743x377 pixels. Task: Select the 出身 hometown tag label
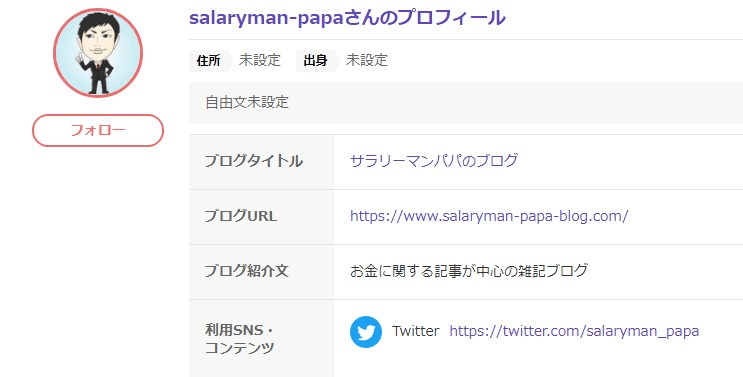316,61
